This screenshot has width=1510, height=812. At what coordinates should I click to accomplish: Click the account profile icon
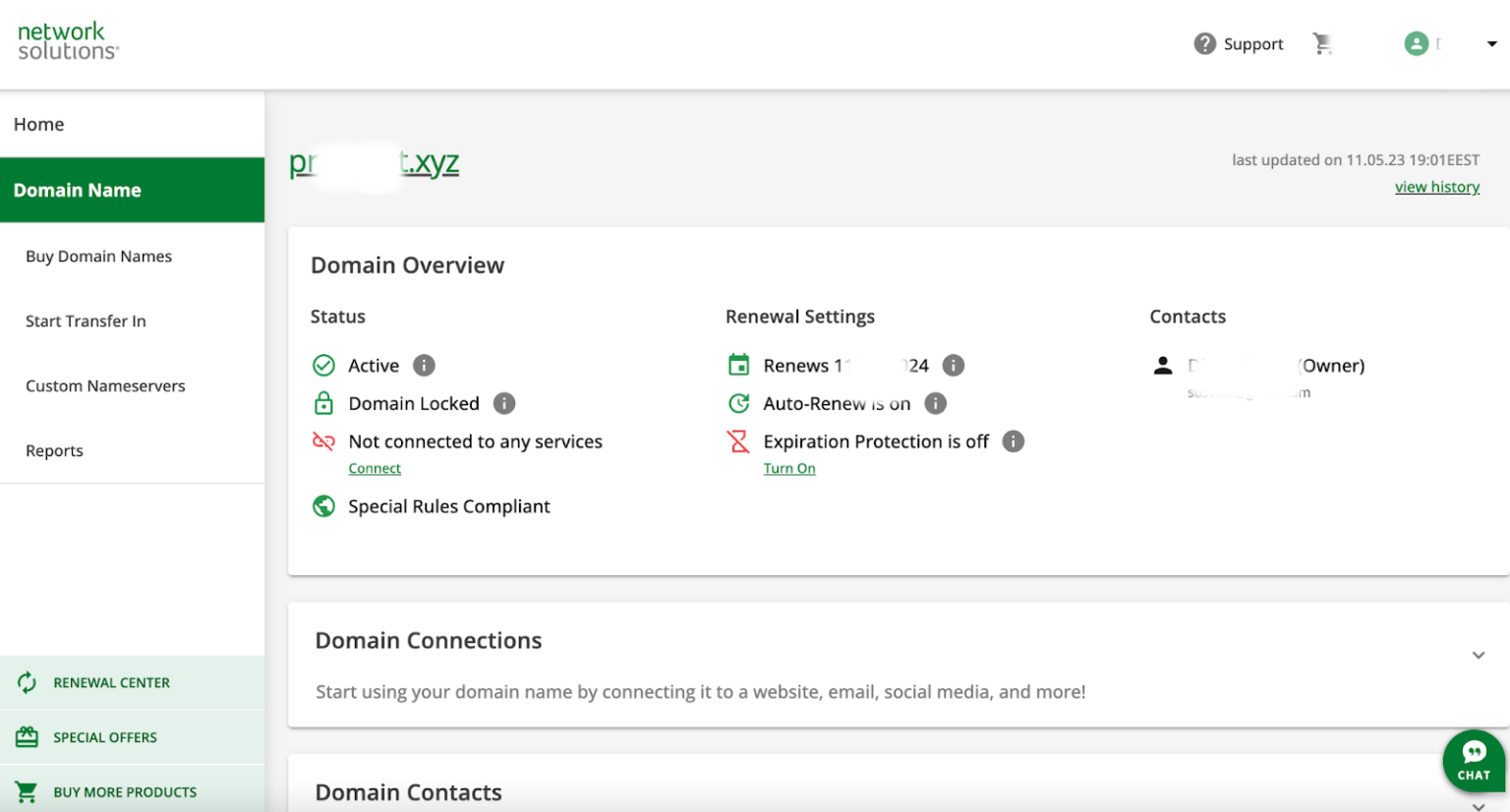point(1417,43)
